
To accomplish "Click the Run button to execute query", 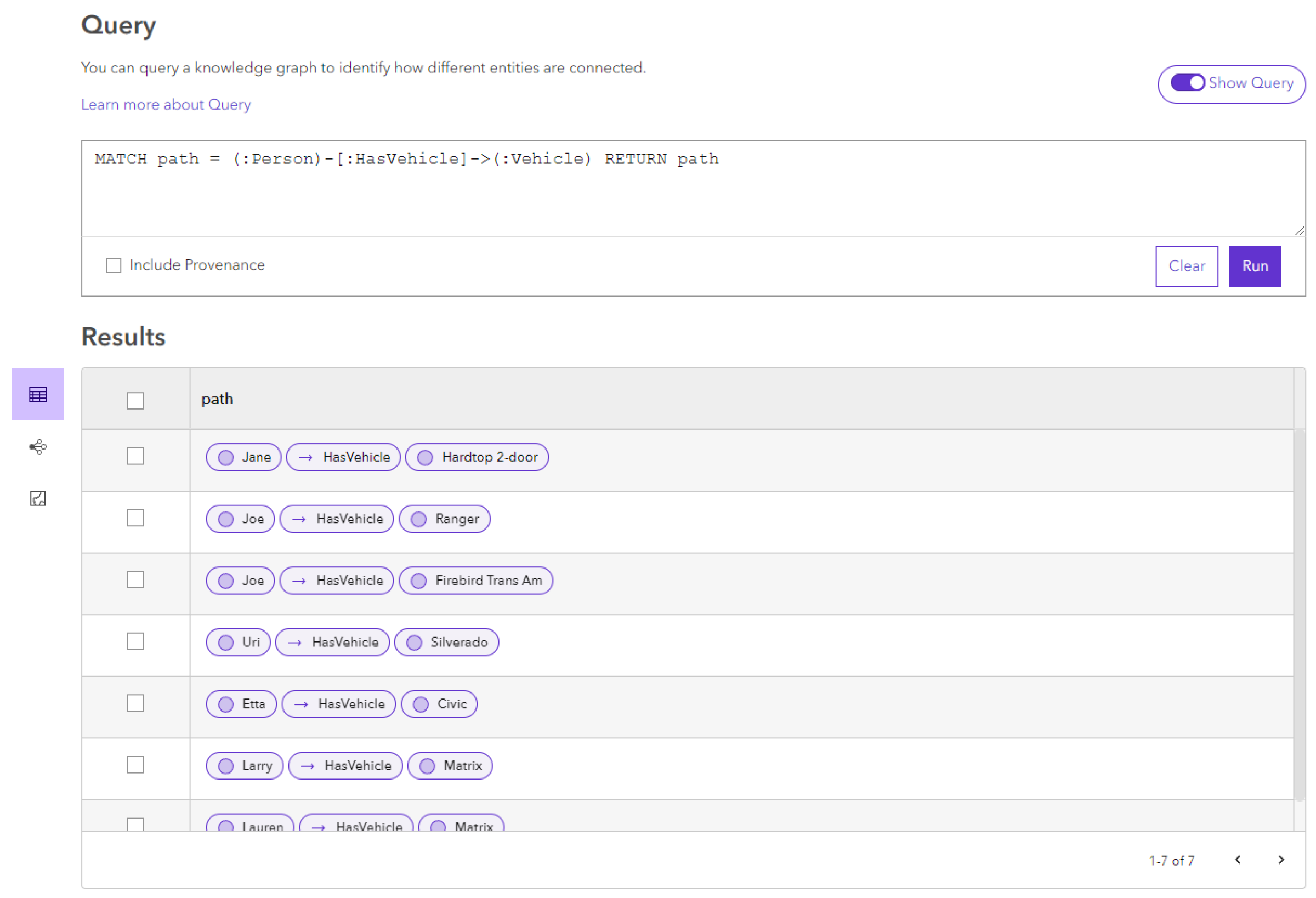I will click(x=1255, y=264).
